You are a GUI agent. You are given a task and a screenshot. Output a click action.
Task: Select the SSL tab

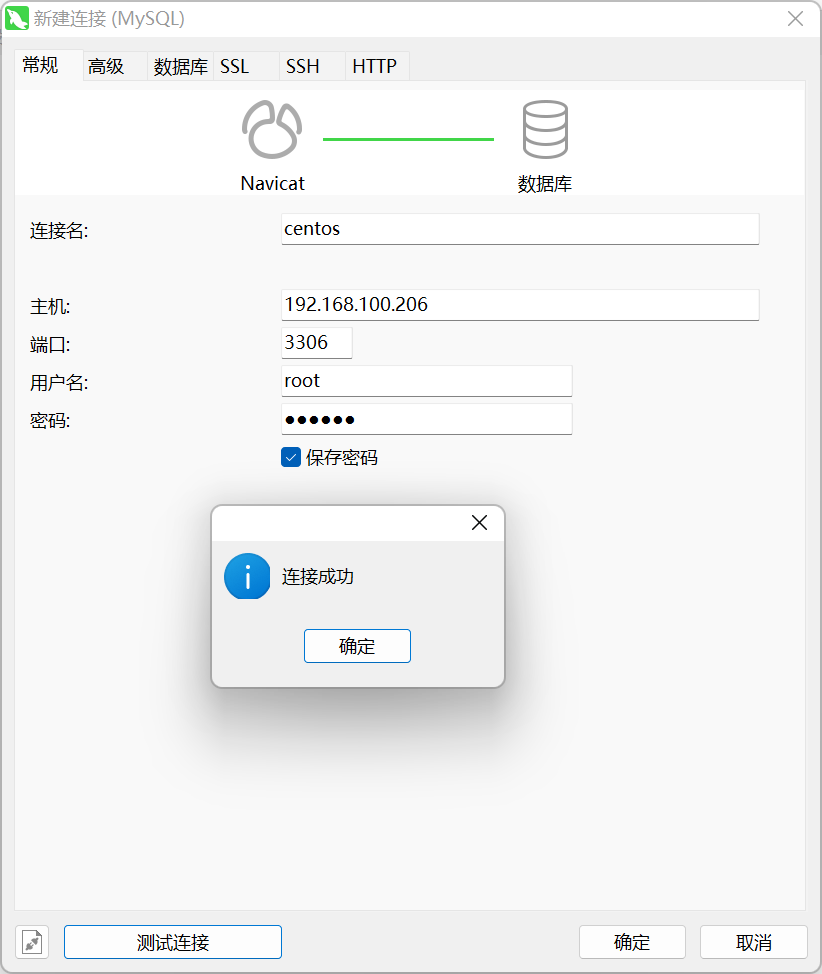coord(235,67)
